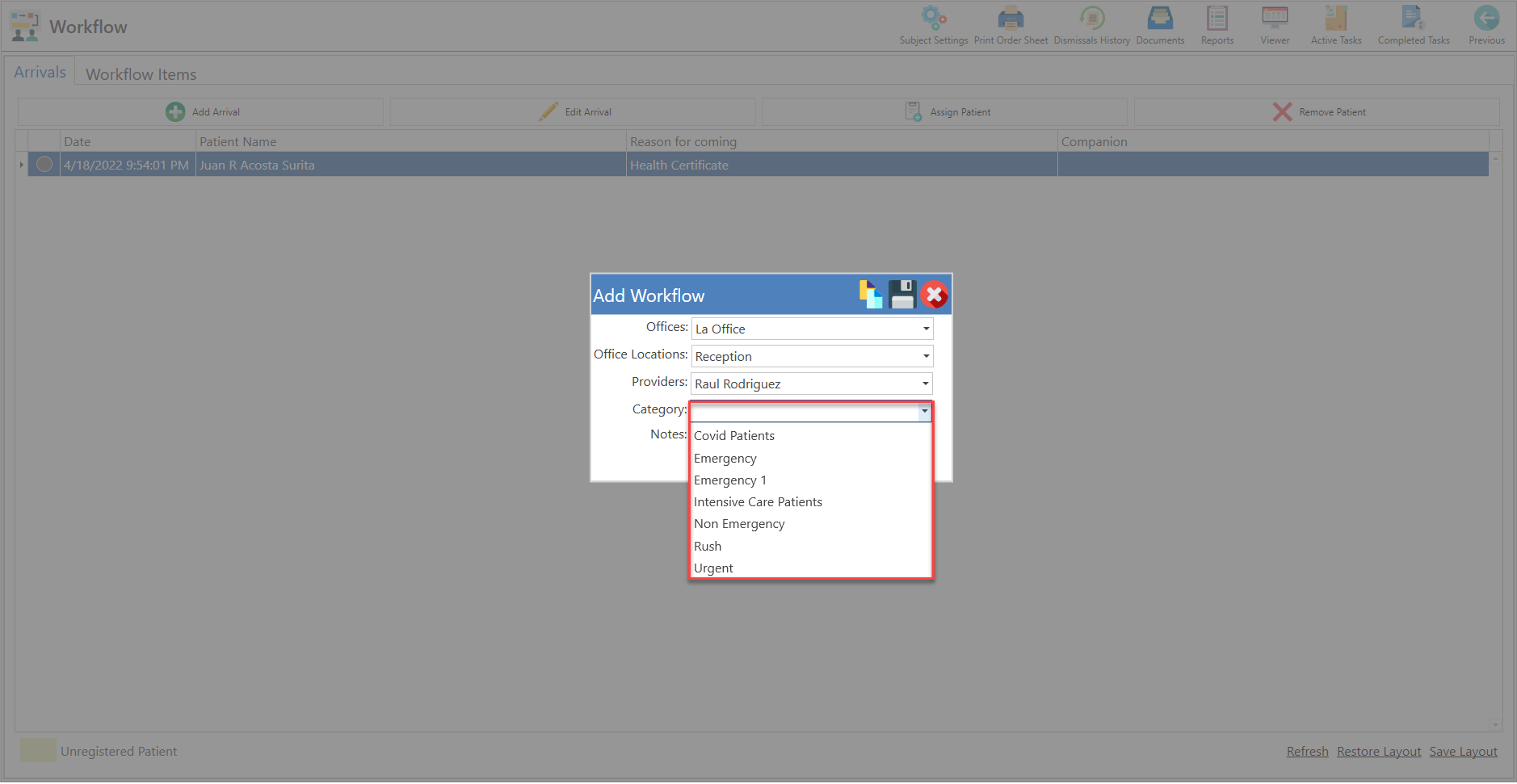Sort by the Patient Name column header
The width and height of the screenshot is (1517, 784).
tap(411, 142)
